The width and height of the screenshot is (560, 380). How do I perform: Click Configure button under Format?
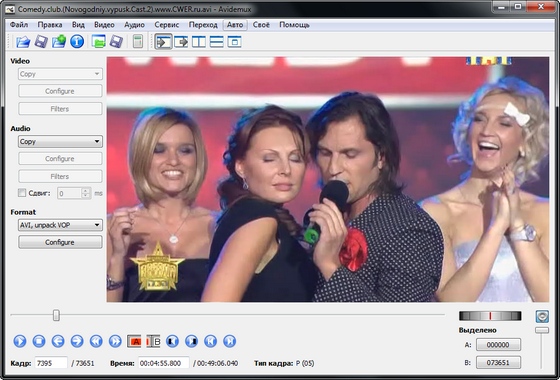coord(60,242)
